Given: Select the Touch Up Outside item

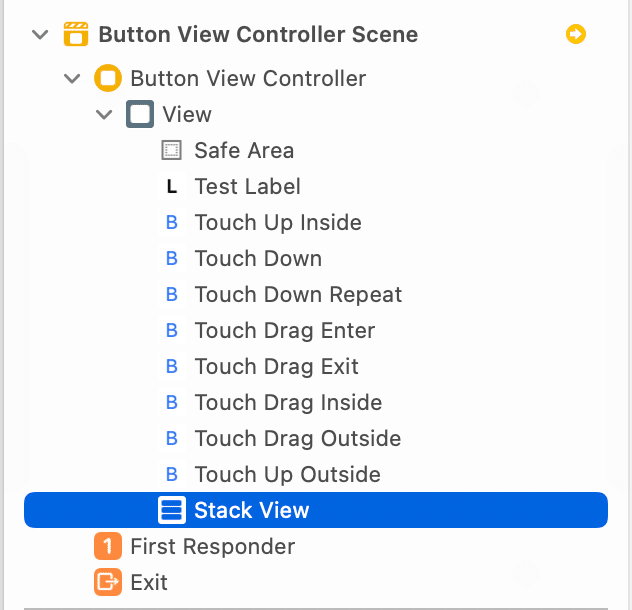Looking at the screenshot, I should pos(287,474).
